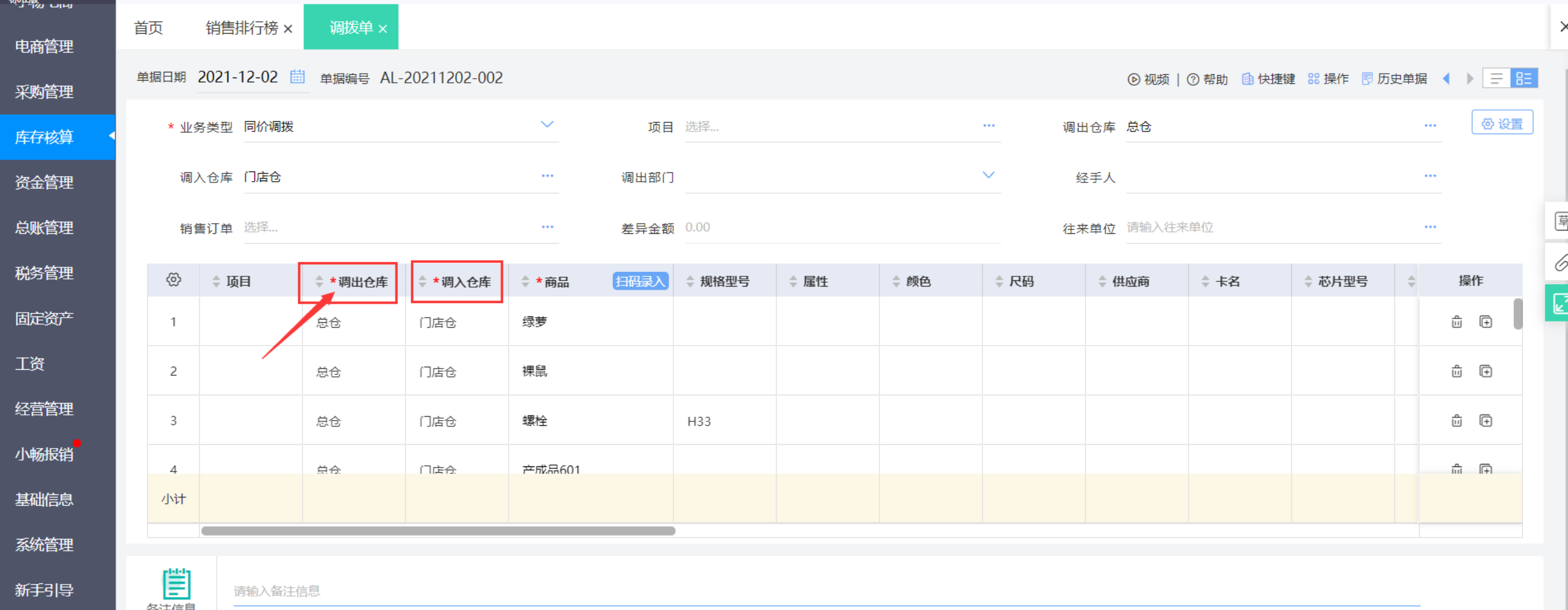Click the 设置 button
Screen dimensions: 1568x610
(1502, 123)
